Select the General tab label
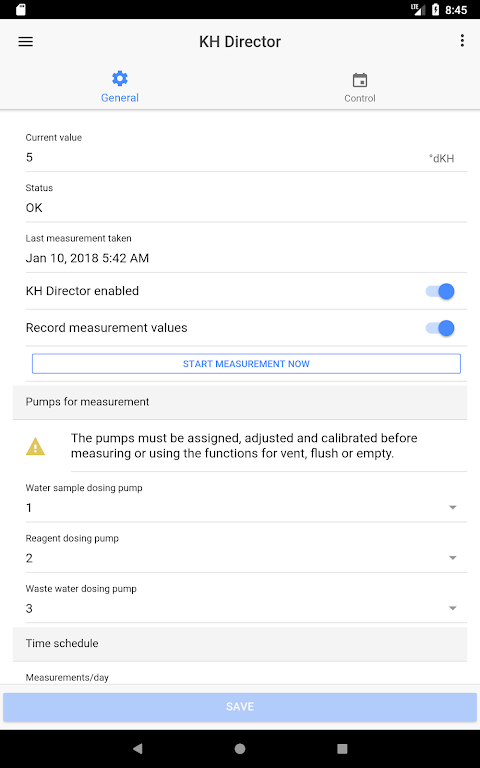The height and width of the screenshot is (768, 480). click(120, 98)
